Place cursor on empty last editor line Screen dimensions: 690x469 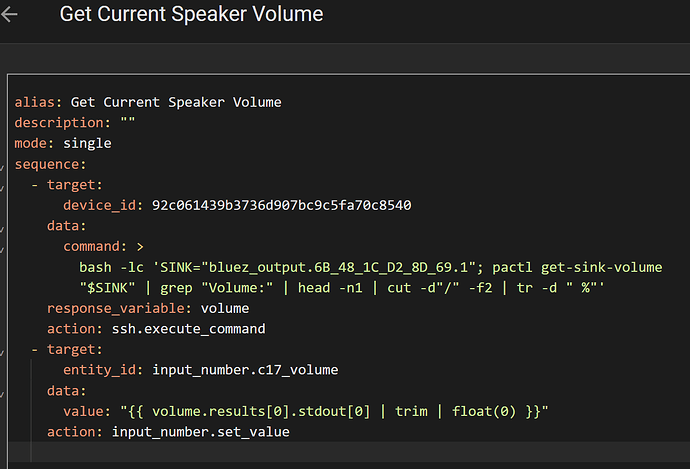coord(348,452)
